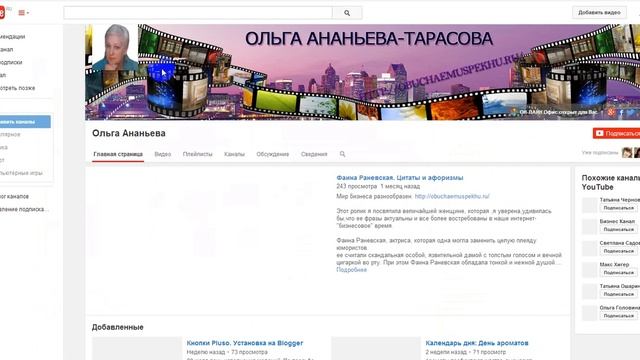Open the Компьютерные игры sidebar category

[x=21, y=173]
